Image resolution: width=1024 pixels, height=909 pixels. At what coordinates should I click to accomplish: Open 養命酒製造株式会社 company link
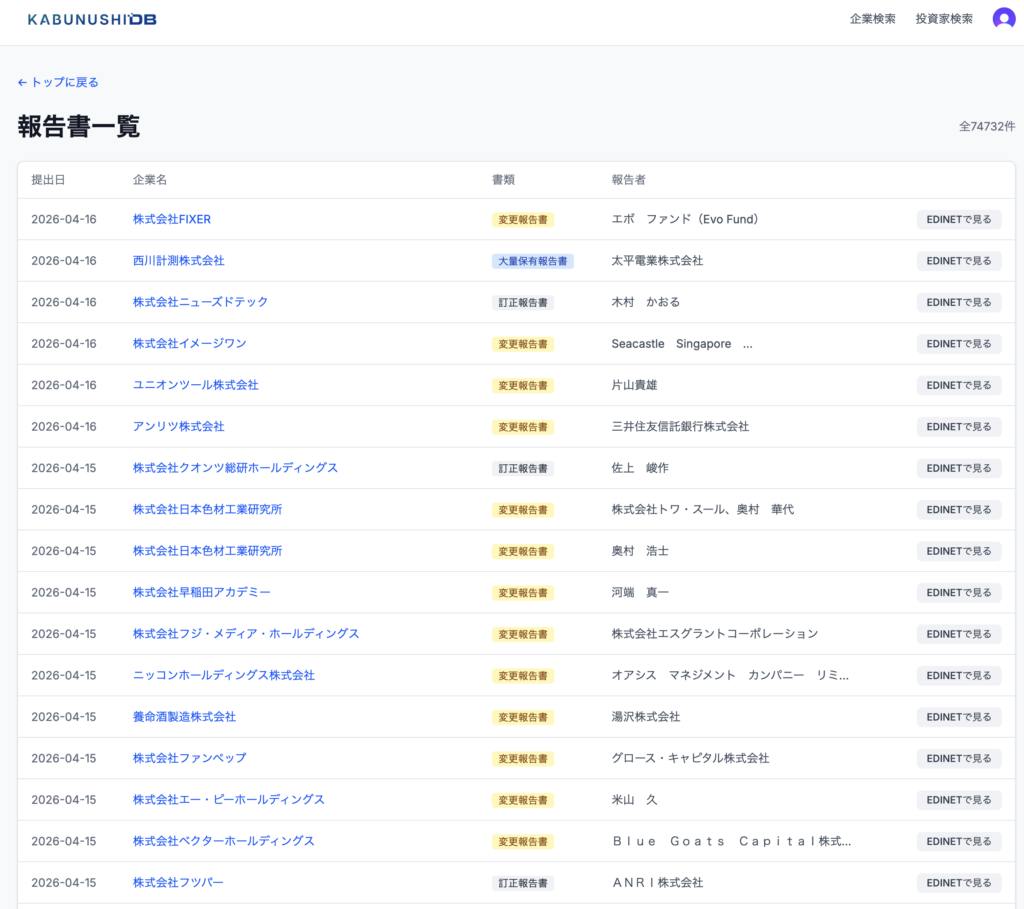184,717
